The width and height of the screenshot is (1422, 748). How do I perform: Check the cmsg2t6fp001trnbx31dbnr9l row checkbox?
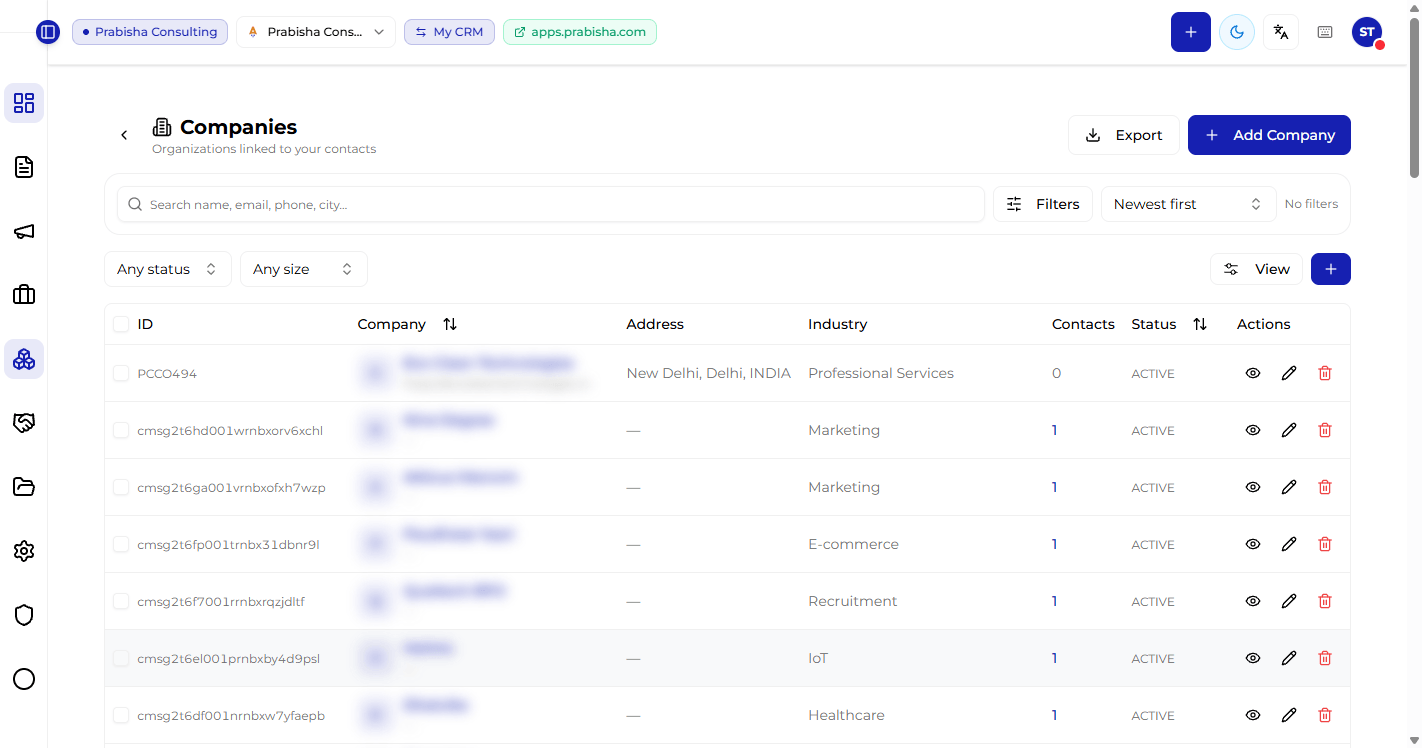121,544
